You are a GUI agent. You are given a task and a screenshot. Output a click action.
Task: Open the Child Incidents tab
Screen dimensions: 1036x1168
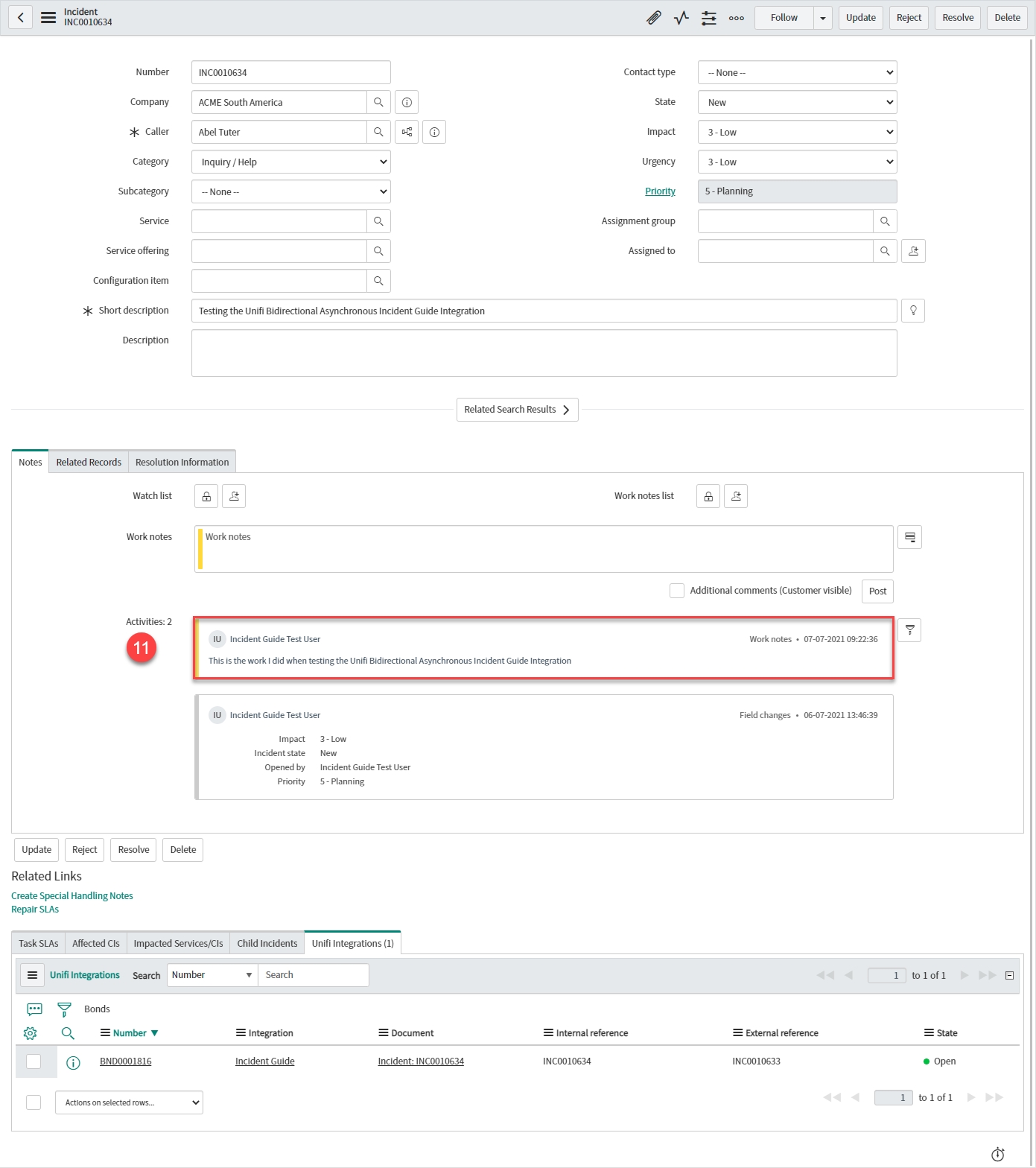(267, 943)
